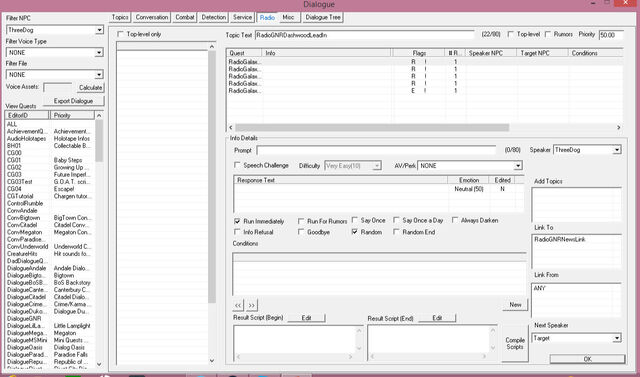The height and width of the screenshot is (377, 640).
Task: Click the previous condition '<<' button
Action: 238,305
